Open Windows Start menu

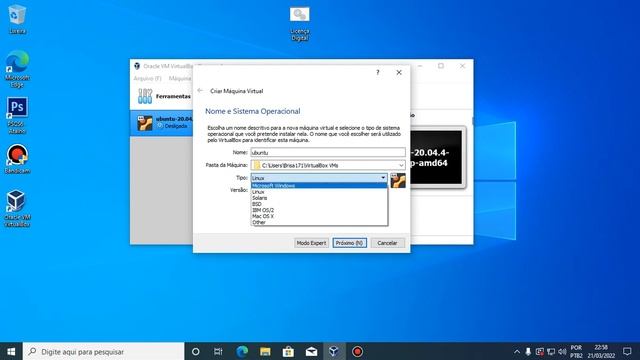(x=11, y=351)
